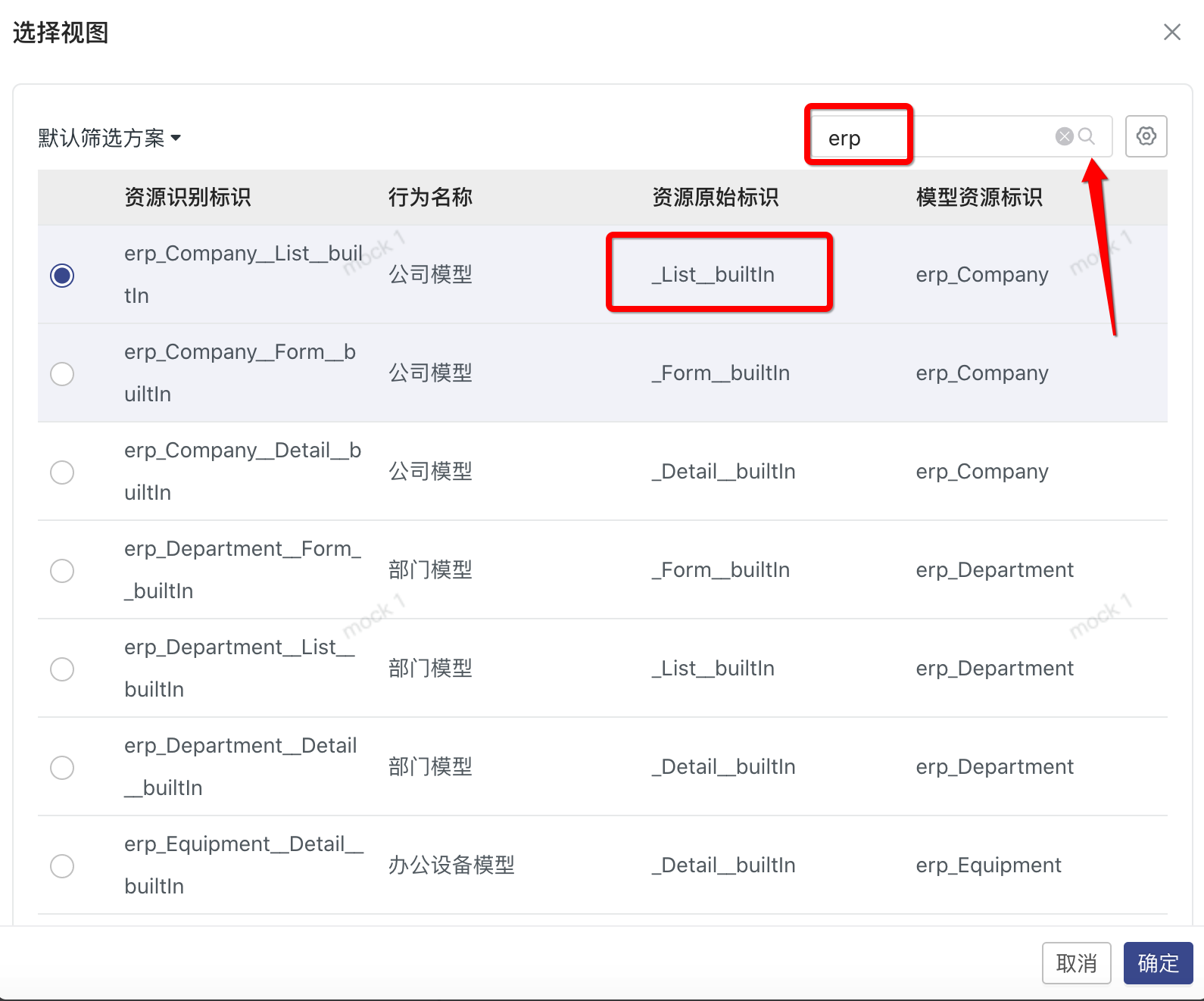Viewport: 1204px width, 1001px height.
Task: Select the erp_Company__Form__builtIn radio button
Action: [62, 373]
